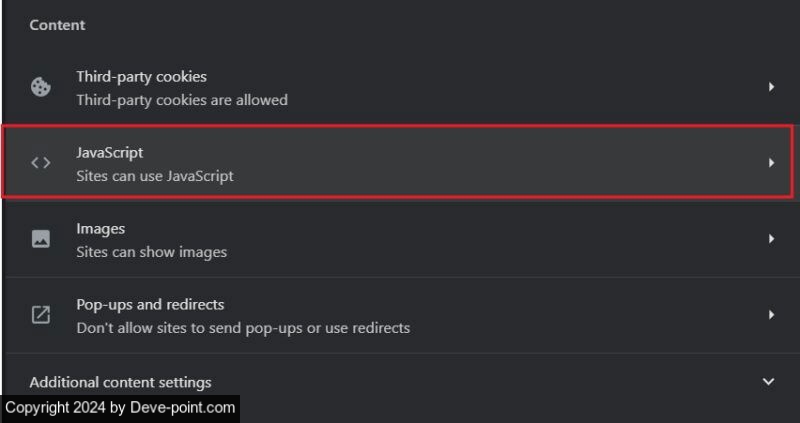
Task: Select the Images entry title
Action: 100,228
